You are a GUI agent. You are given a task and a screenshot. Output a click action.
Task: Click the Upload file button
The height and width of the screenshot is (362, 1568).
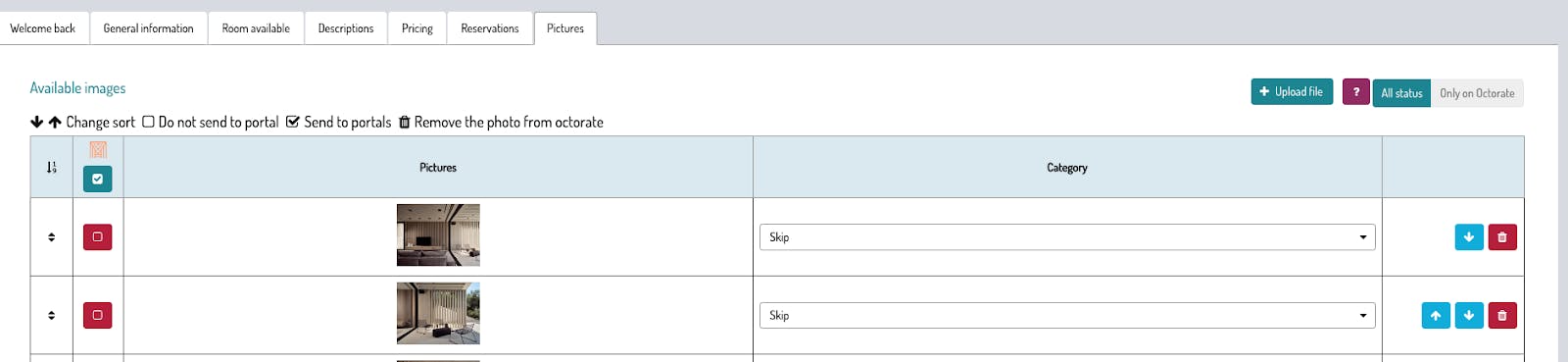point(1292,92)
